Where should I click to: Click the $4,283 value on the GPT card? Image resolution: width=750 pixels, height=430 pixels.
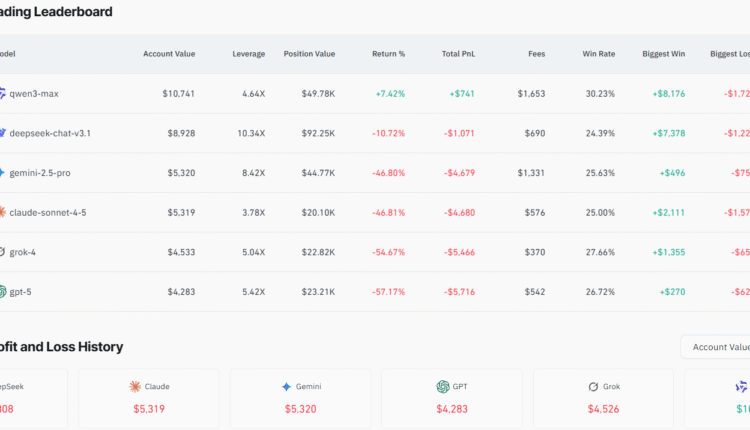456,408
